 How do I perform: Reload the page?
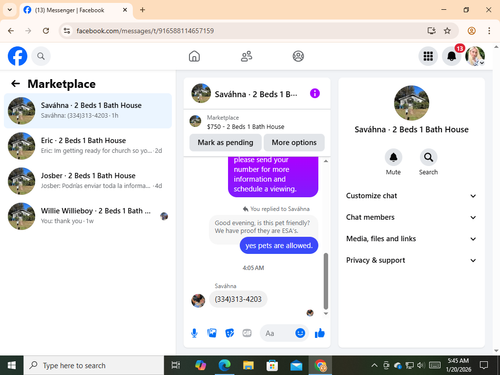click(x=46, y=31)
